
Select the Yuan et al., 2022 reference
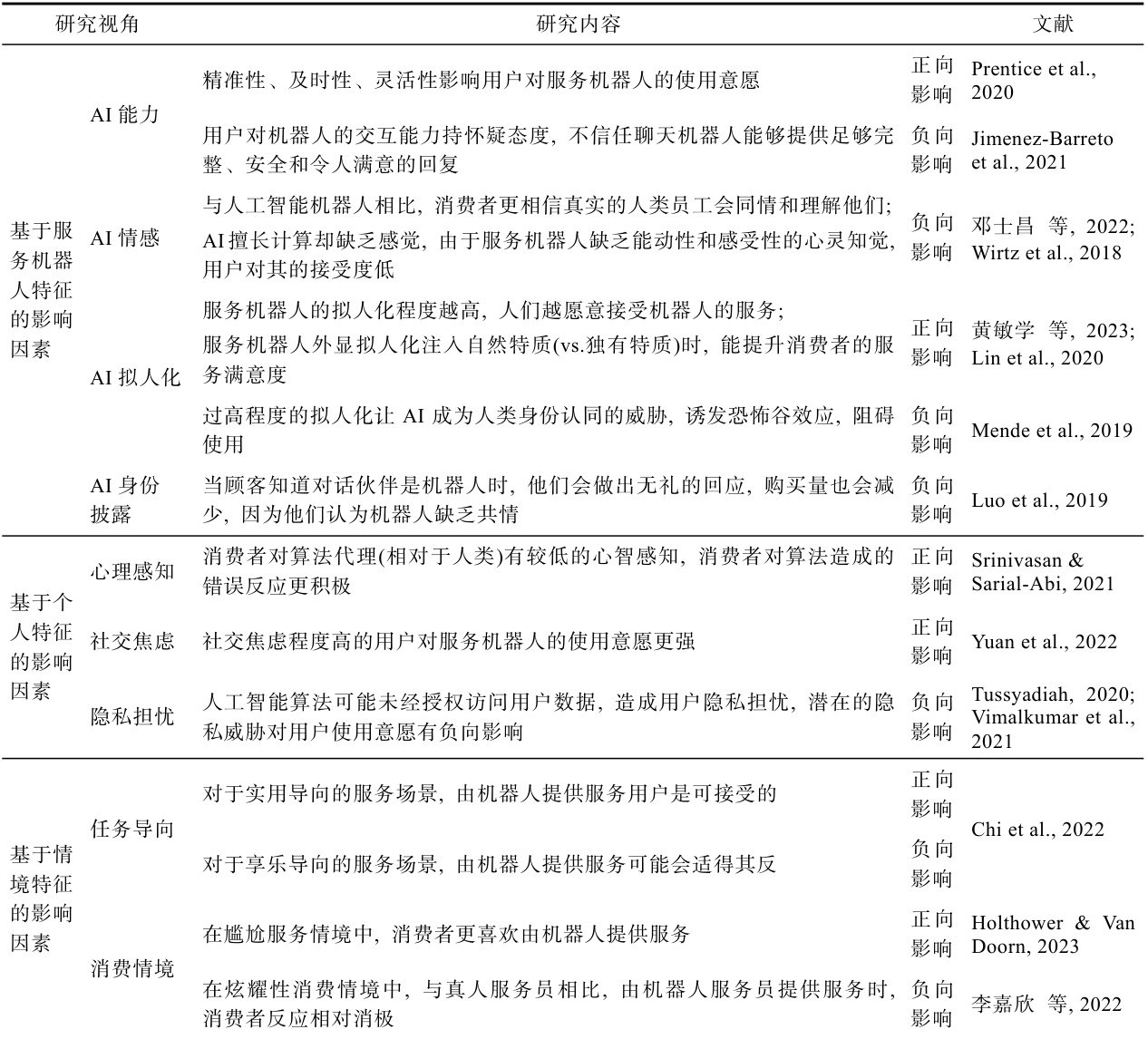(1044, 642)
